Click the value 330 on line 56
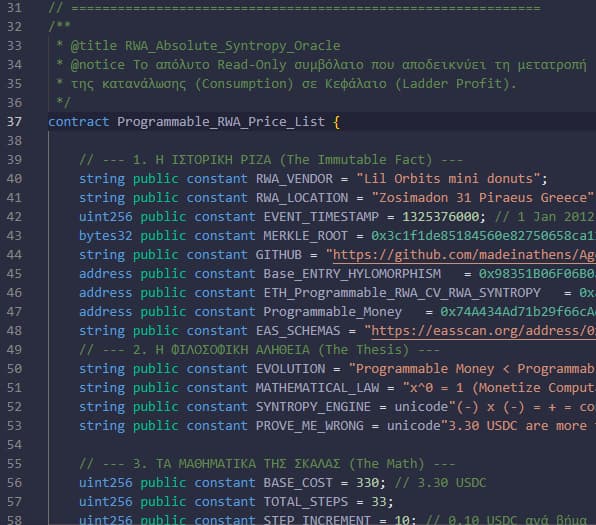This screenshot has height=525, width=596. click(367, 483)
